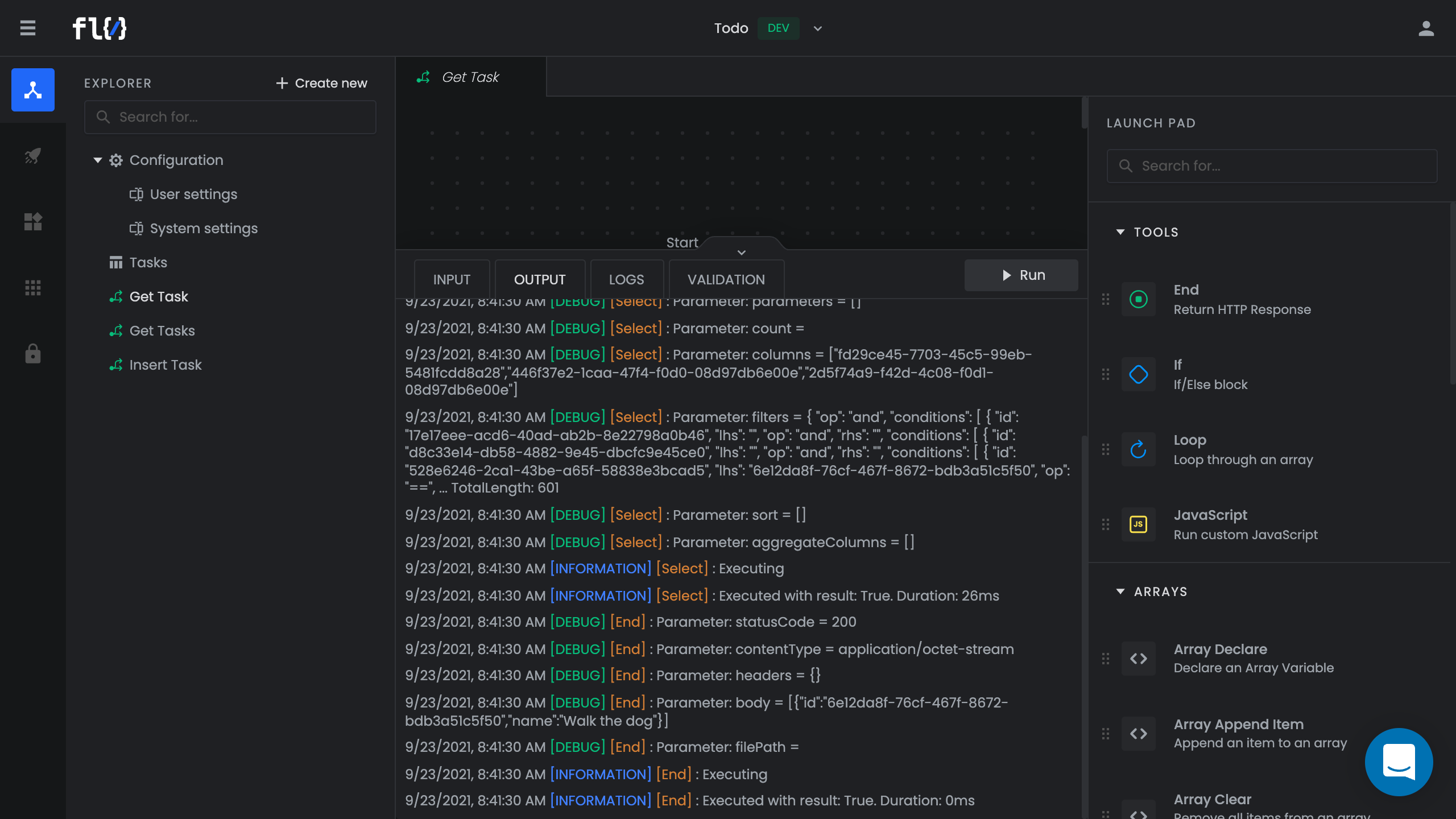Viewport: 1456px width, 819px height.
Task: Click the End tool green circle icon
Action: tap(1139, 299)
